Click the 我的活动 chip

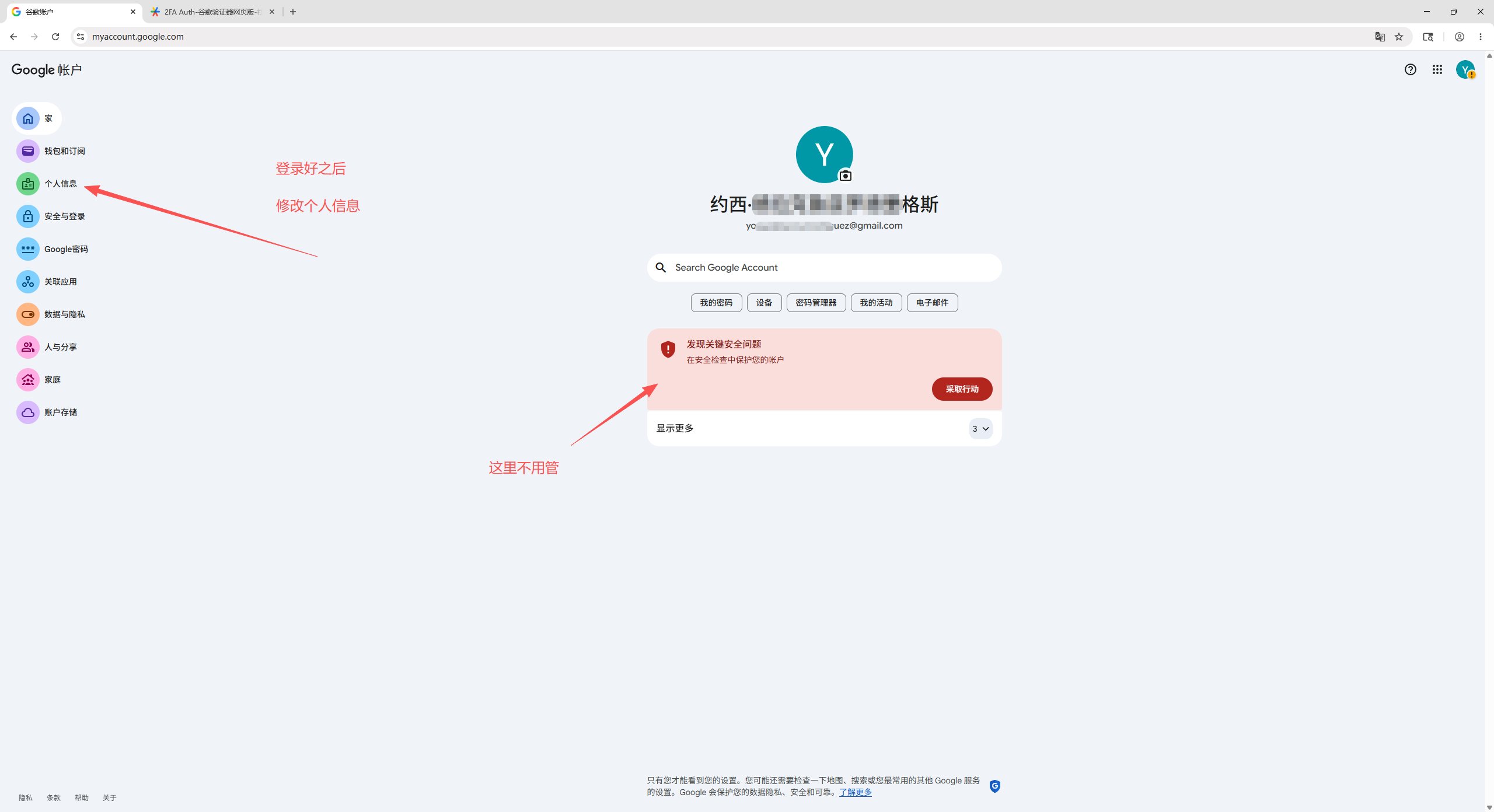pyautogui.click(x=876, y=303)
